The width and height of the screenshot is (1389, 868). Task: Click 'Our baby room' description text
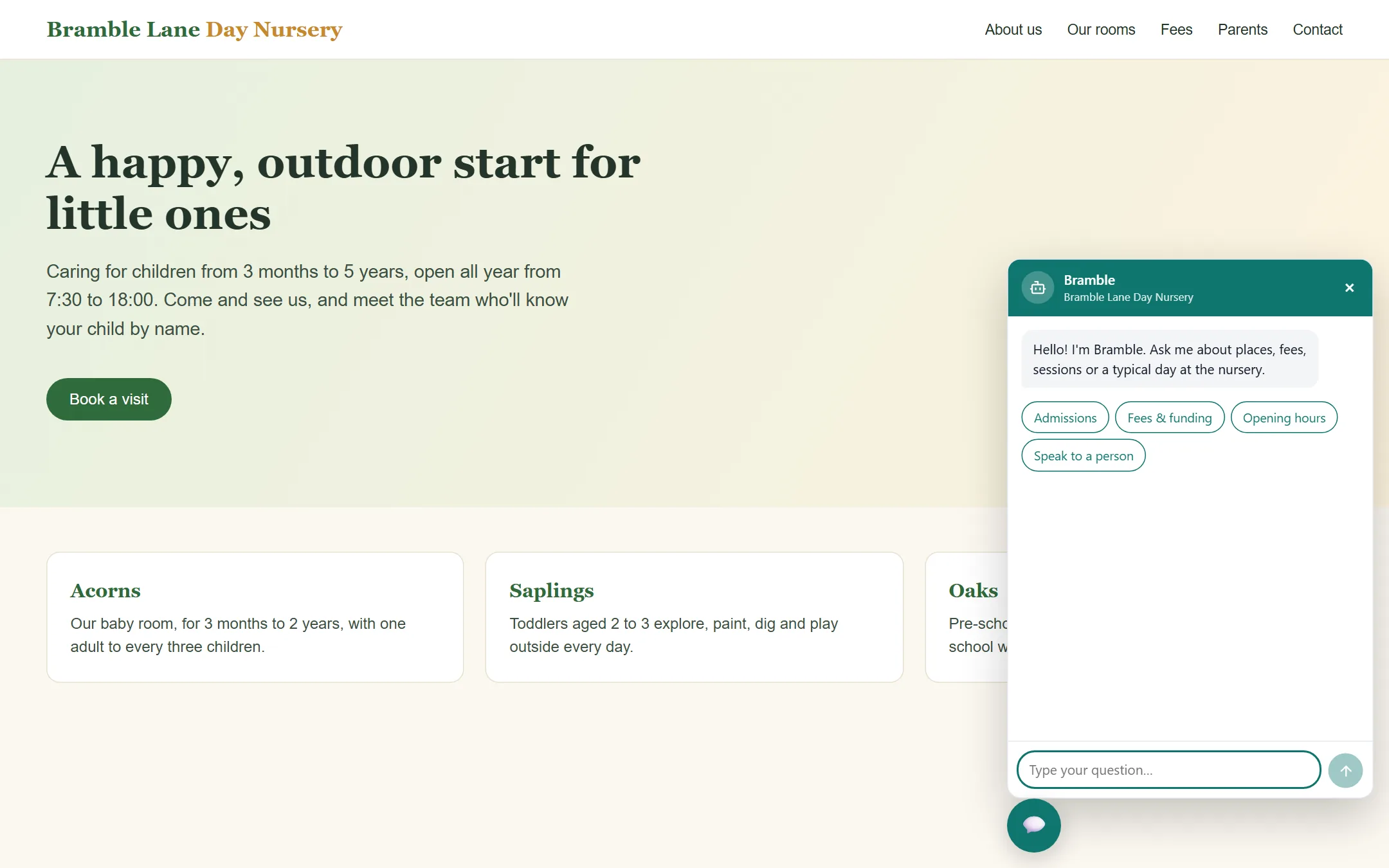pos(238,635)
